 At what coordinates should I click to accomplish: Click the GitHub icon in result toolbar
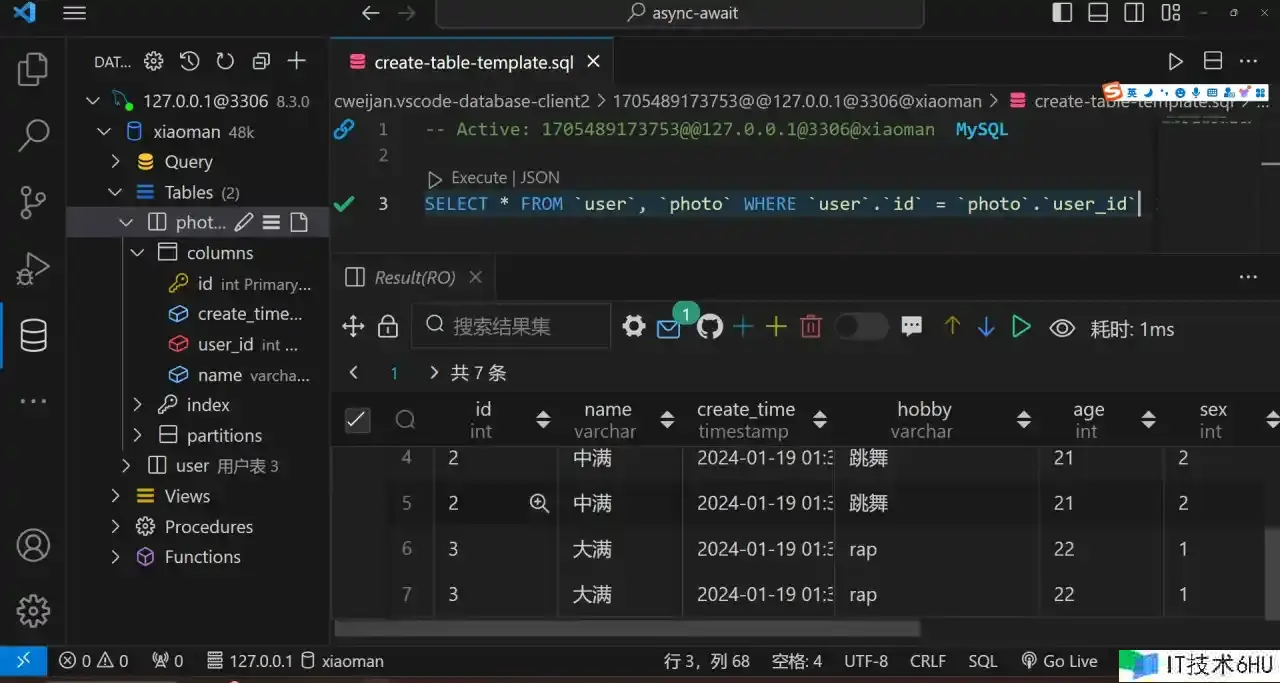click(x=710, y=327)
